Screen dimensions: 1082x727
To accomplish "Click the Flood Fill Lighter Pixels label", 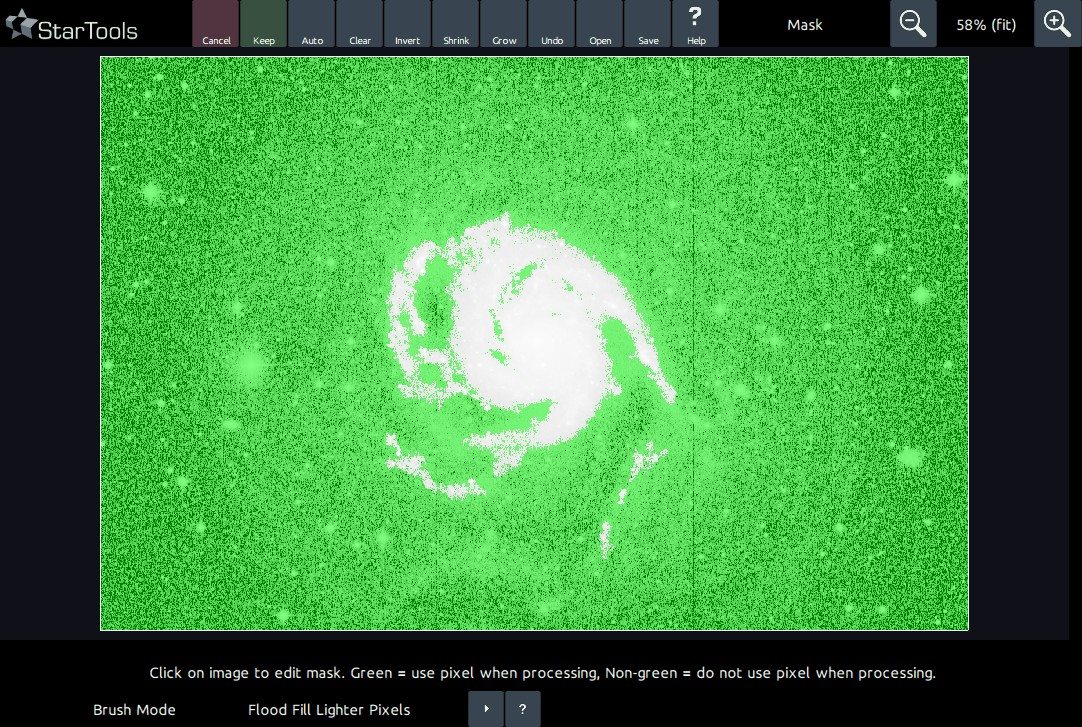I will click(329, 710).
